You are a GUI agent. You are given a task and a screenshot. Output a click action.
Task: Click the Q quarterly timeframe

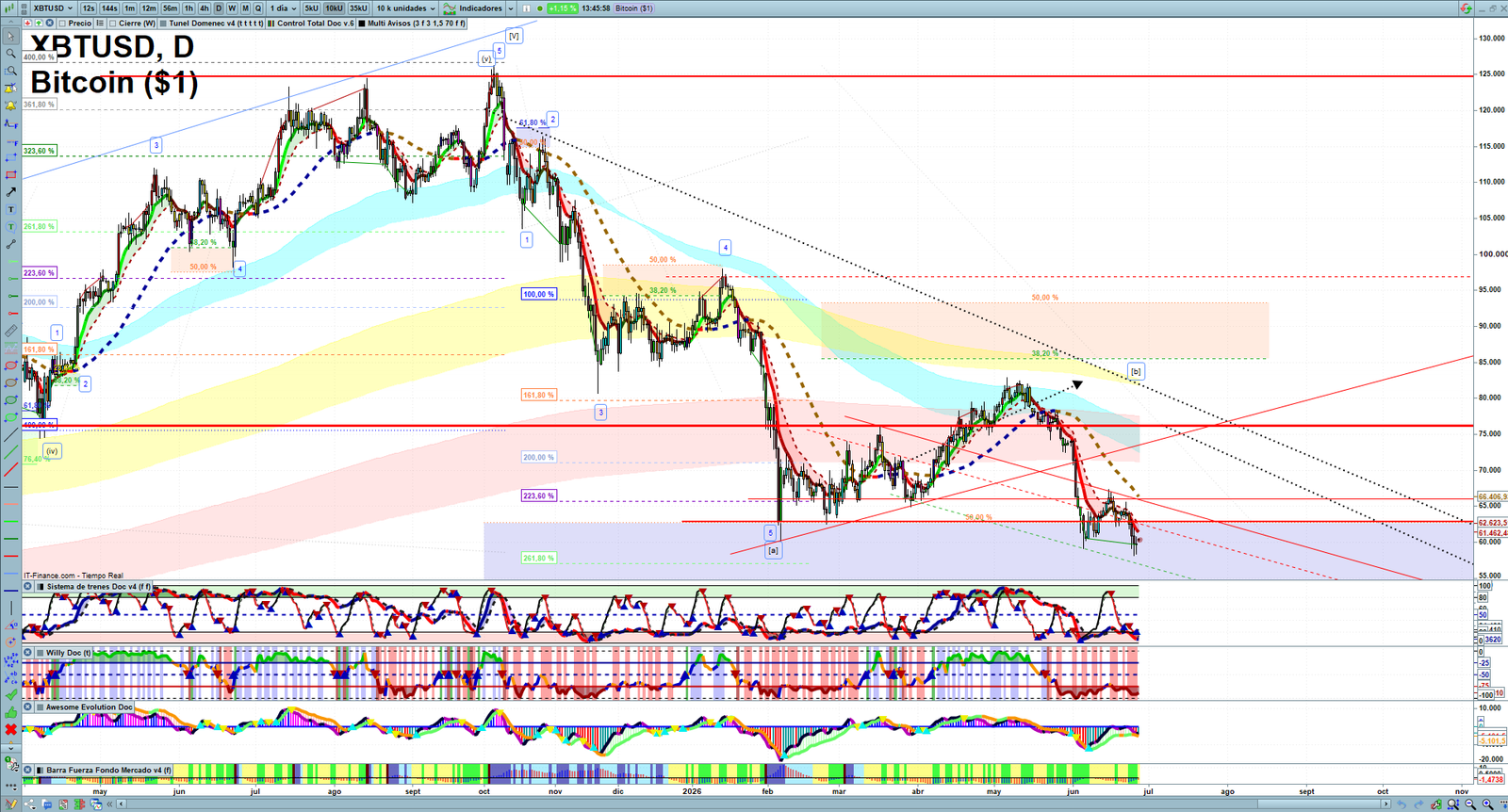258,8
